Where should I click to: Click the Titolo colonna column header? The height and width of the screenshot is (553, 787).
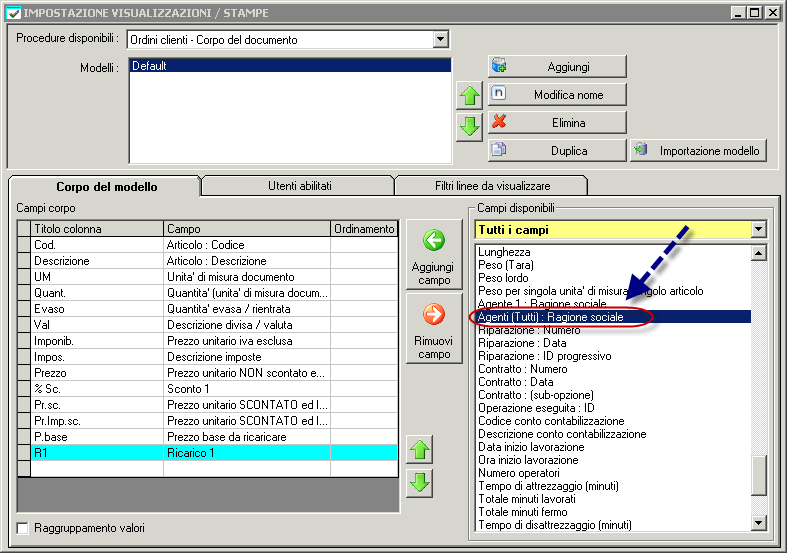[x=97, y=229]
